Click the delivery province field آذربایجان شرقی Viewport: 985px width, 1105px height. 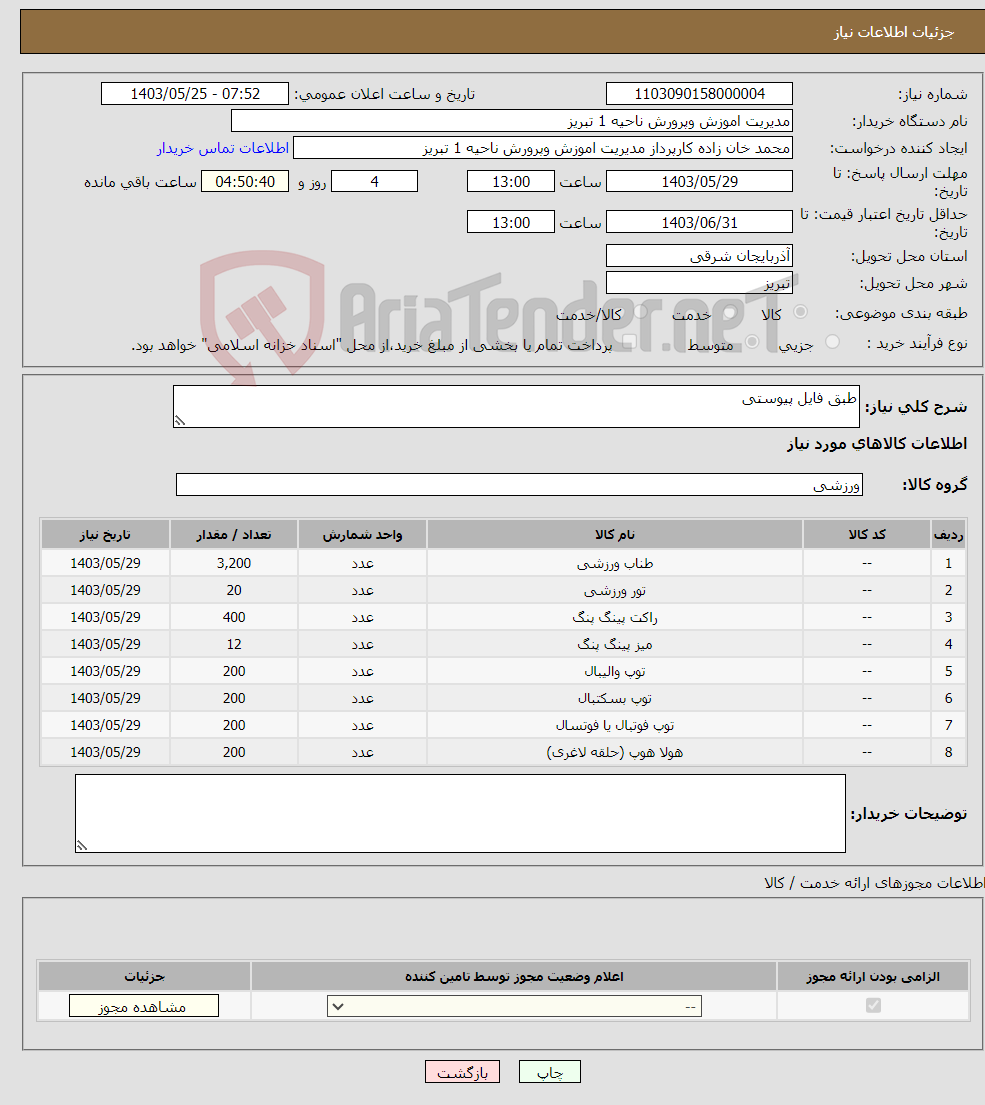tap(699, 256)
